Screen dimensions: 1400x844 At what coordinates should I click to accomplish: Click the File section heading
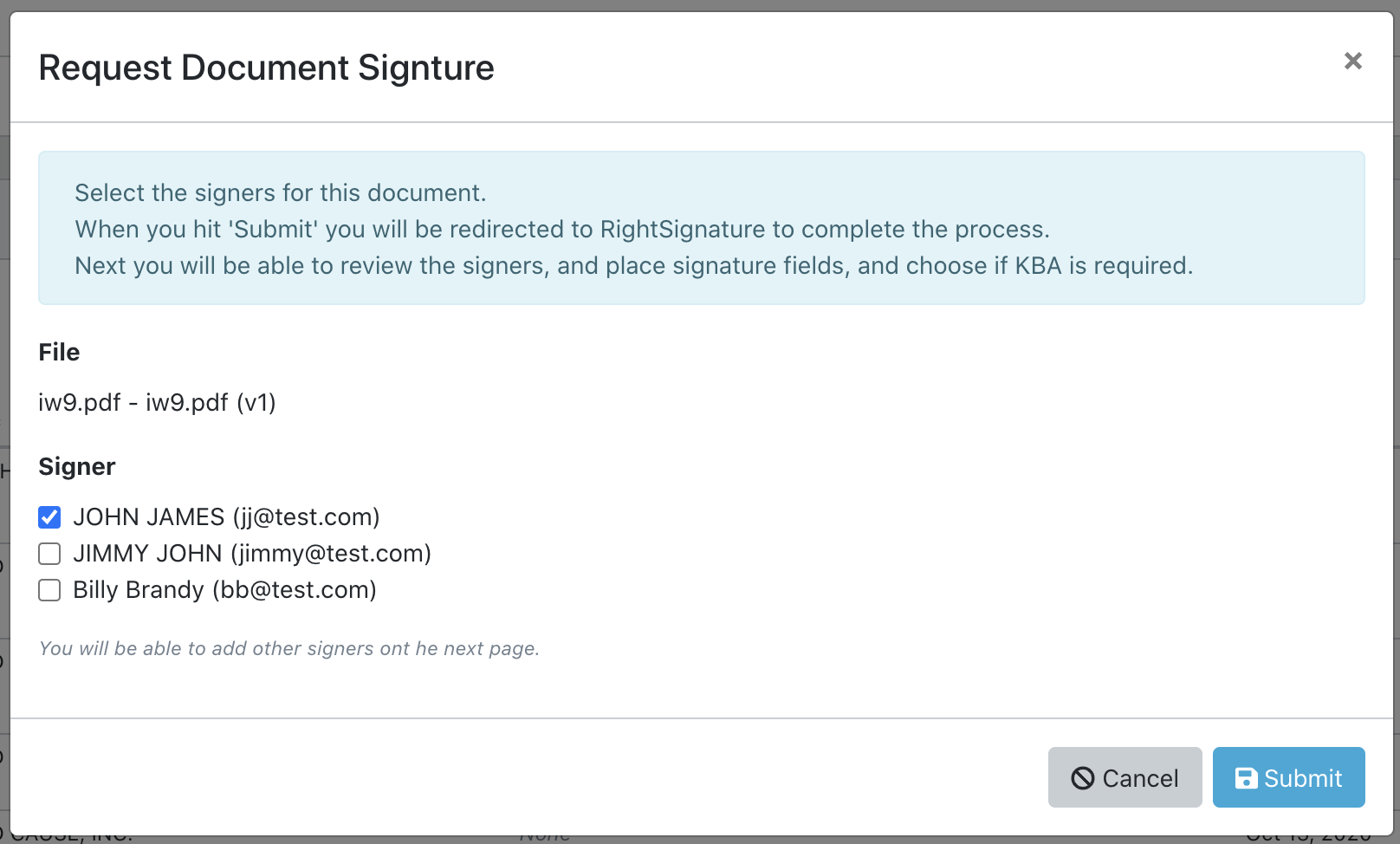(59, 352)
